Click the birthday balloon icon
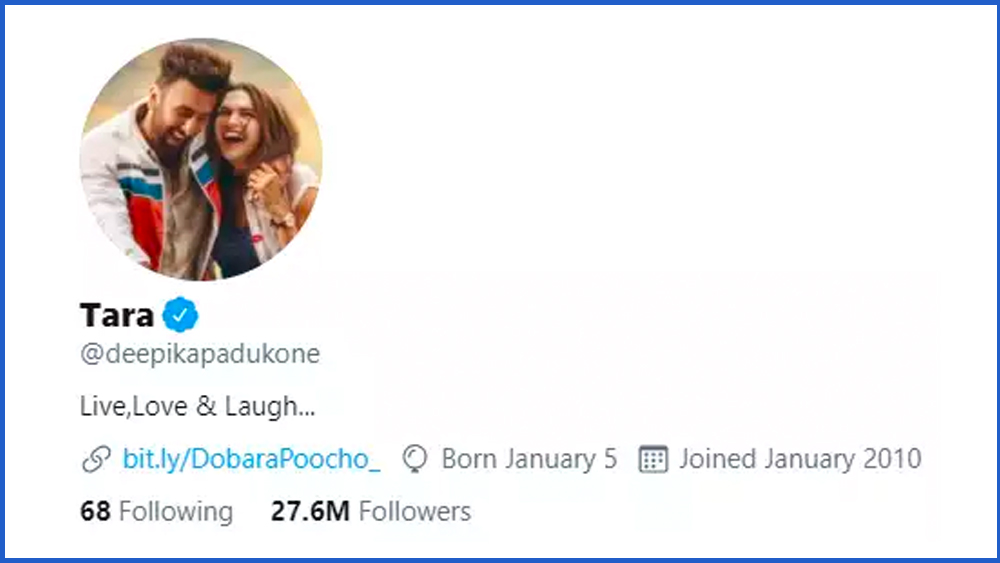Viewport: 1000px width, 563px height. [x=414, y=459]
